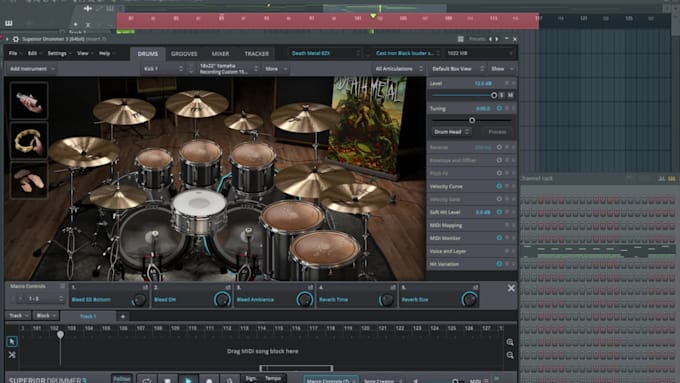Enable the Pitch FX power toggle
The image size is (680, 383).
pyautogui.click(x=499, y=173)
